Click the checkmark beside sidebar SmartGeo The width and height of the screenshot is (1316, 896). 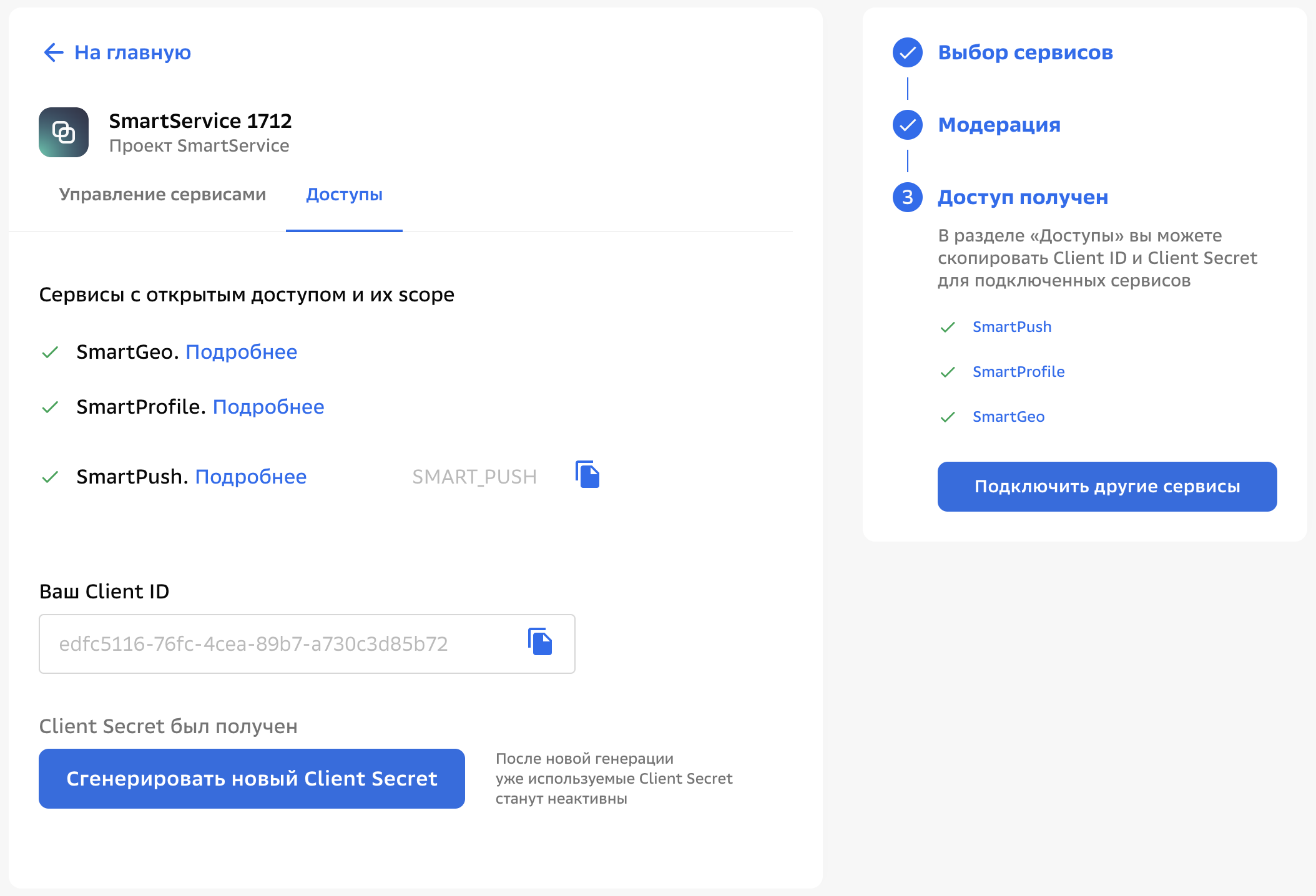tap(948, 417)
